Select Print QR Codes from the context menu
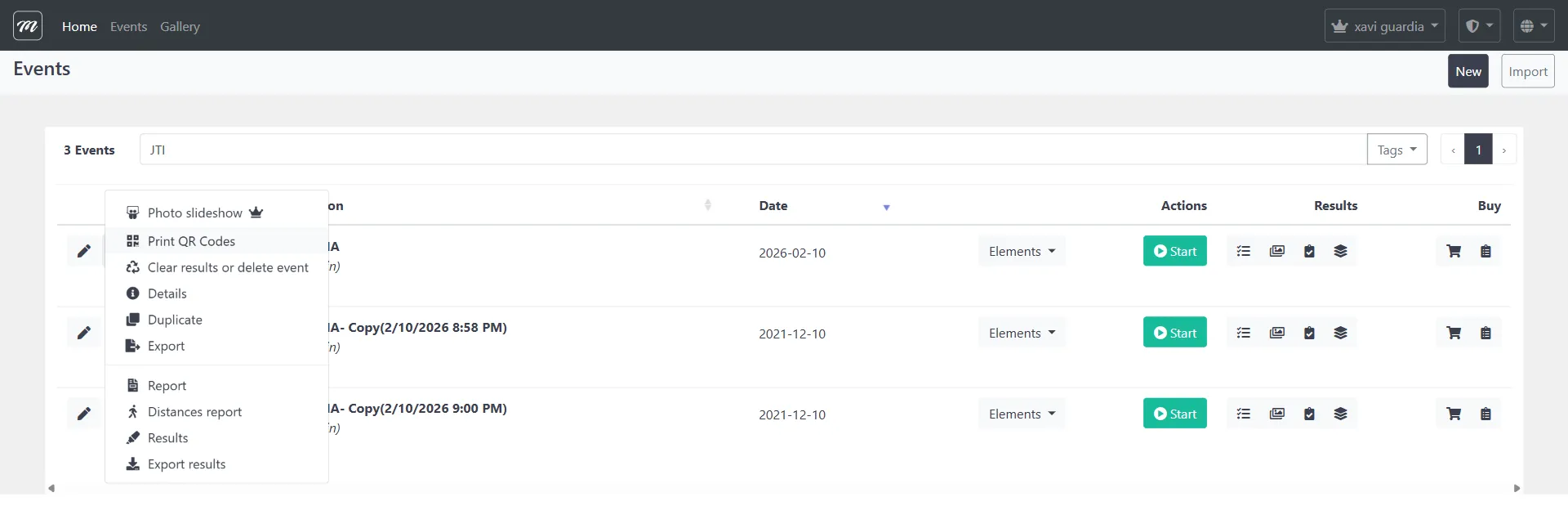 tap(191, 241)
